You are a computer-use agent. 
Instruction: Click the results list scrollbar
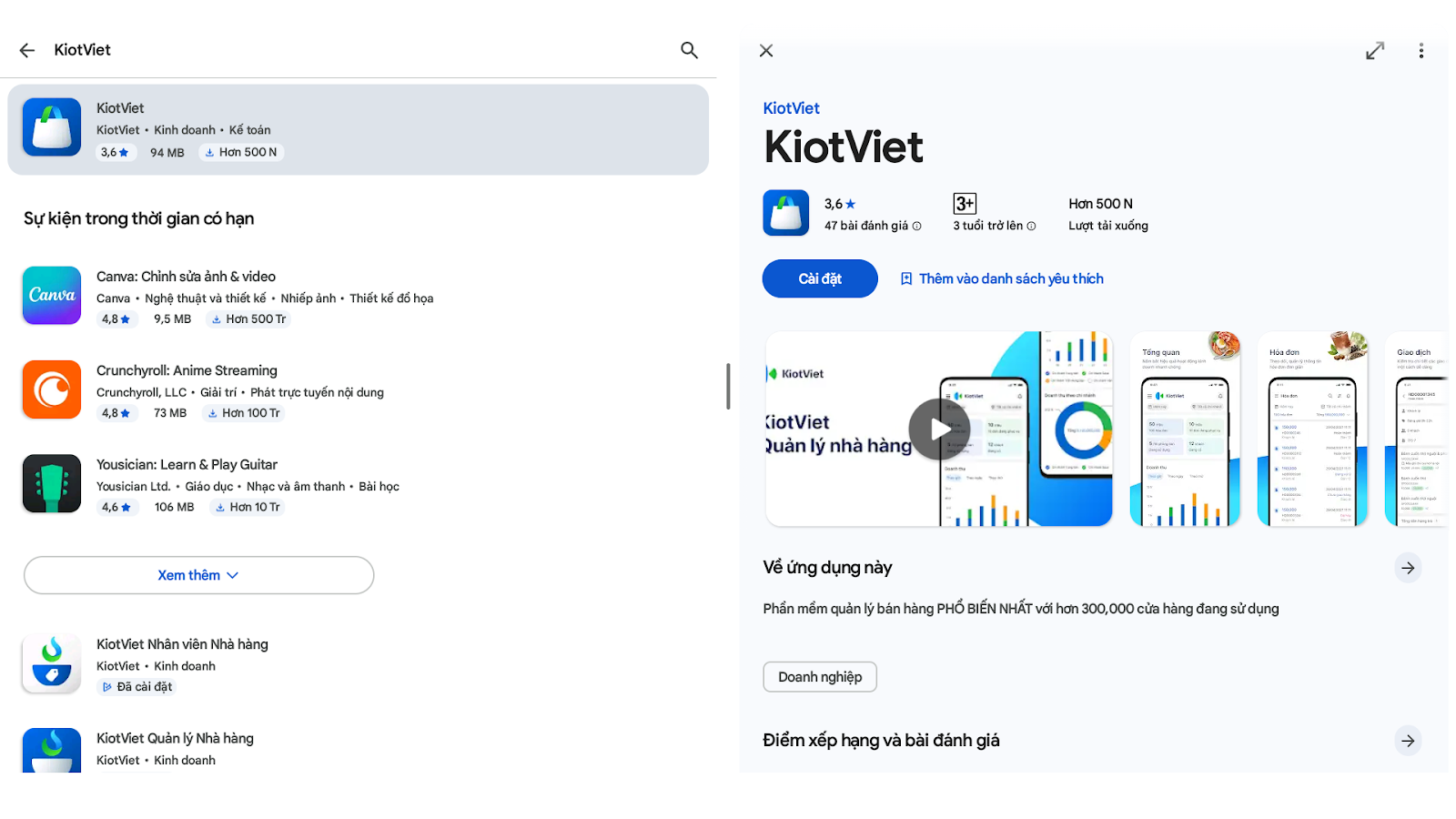point(728,386)
